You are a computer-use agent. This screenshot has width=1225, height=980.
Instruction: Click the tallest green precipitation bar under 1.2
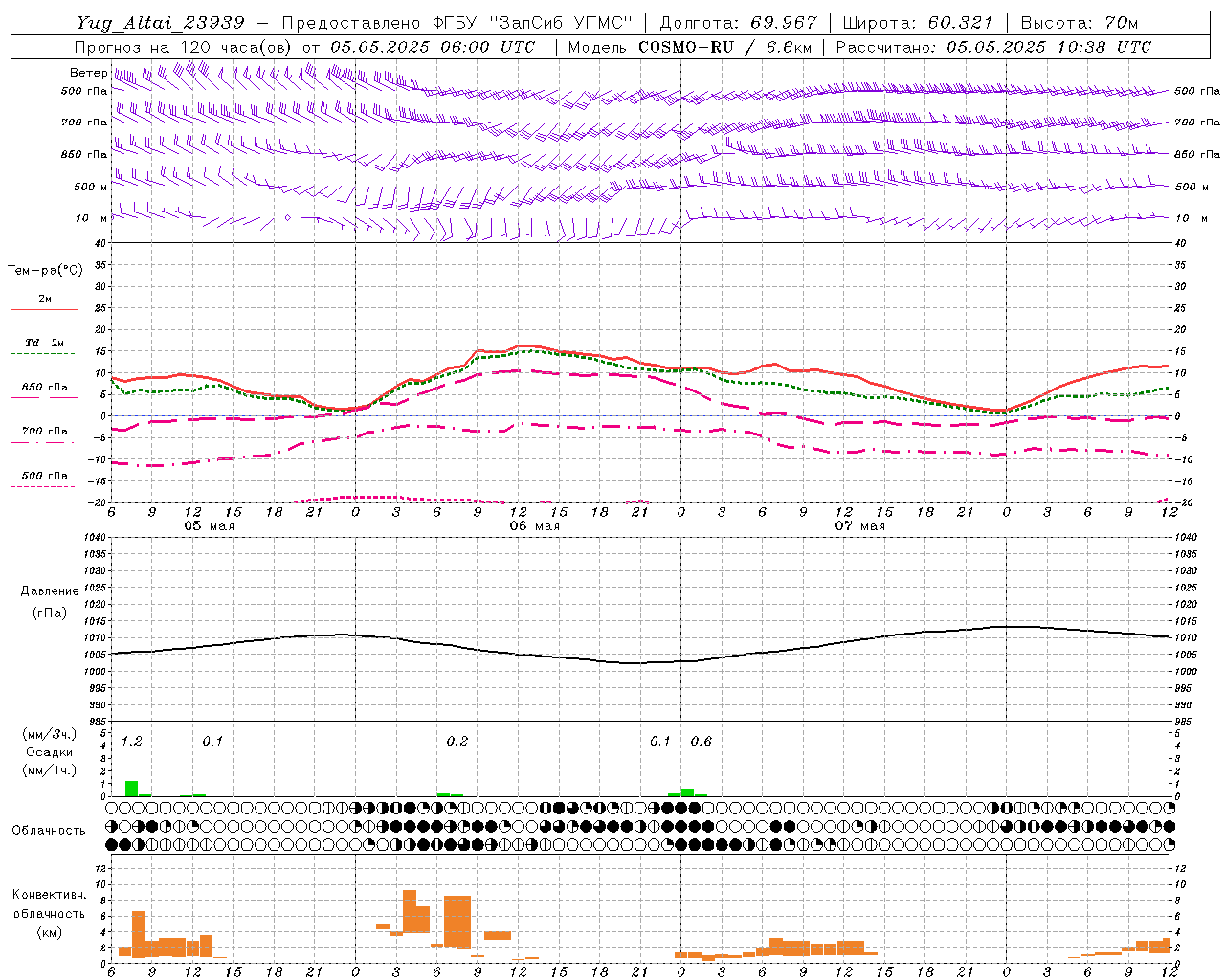pos(131,789)
